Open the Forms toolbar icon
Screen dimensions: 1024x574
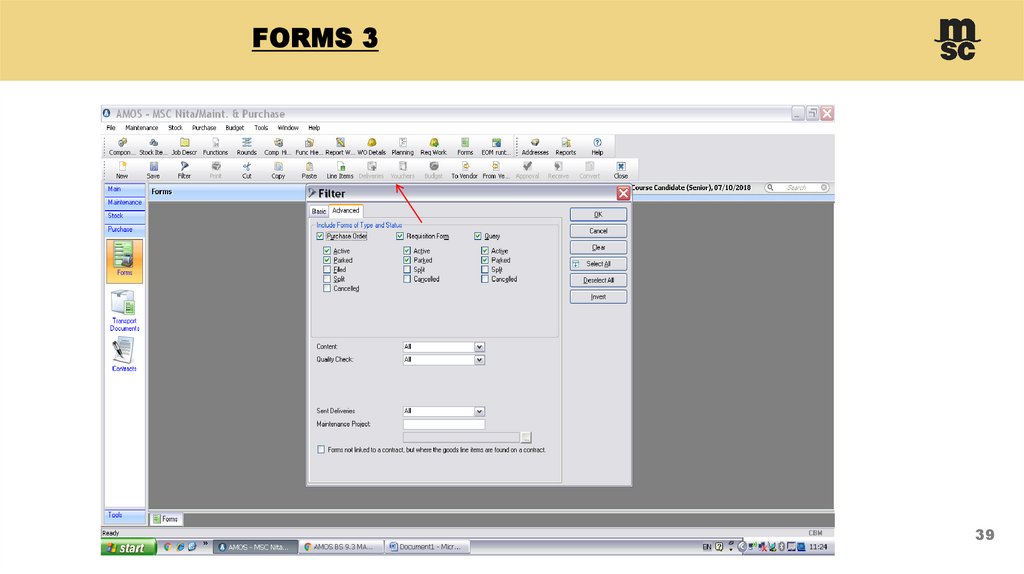tap(465, 146)
